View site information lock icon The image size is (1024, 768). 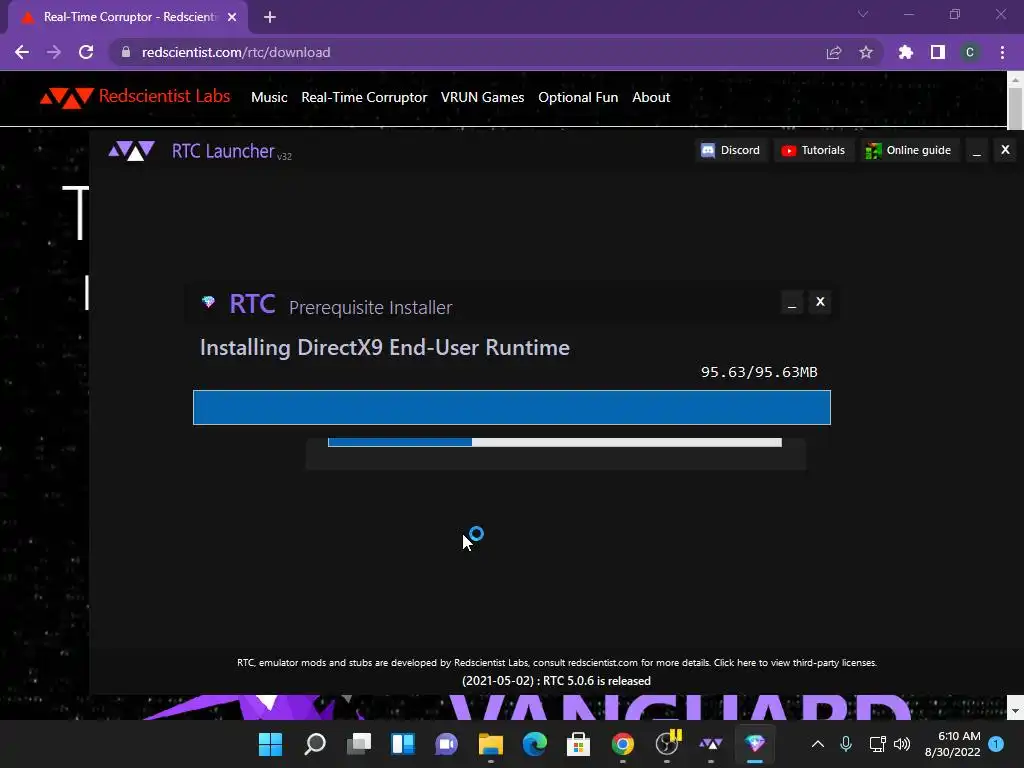[126, 52]
